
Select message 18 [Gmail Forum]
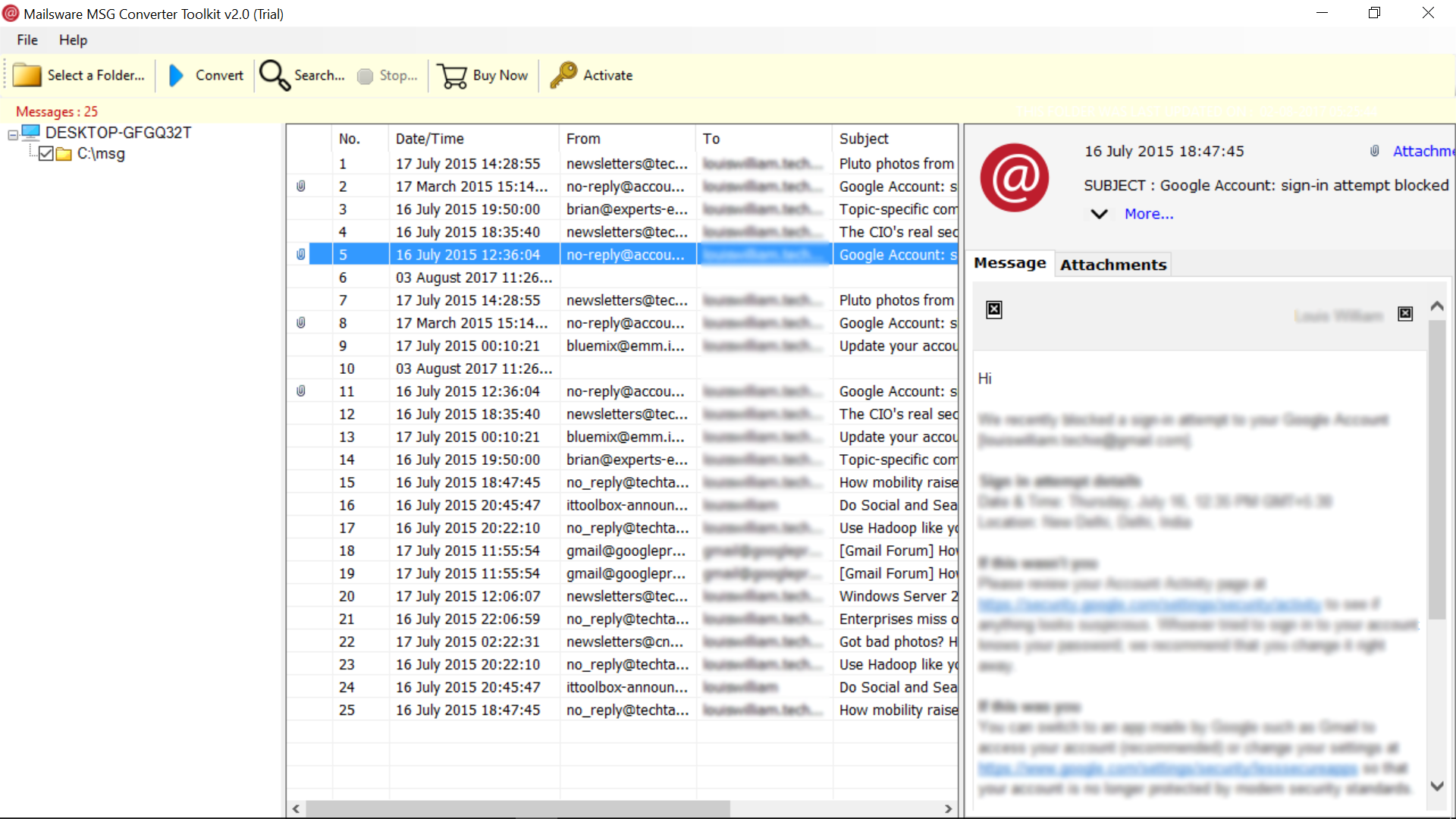point(623,551)
